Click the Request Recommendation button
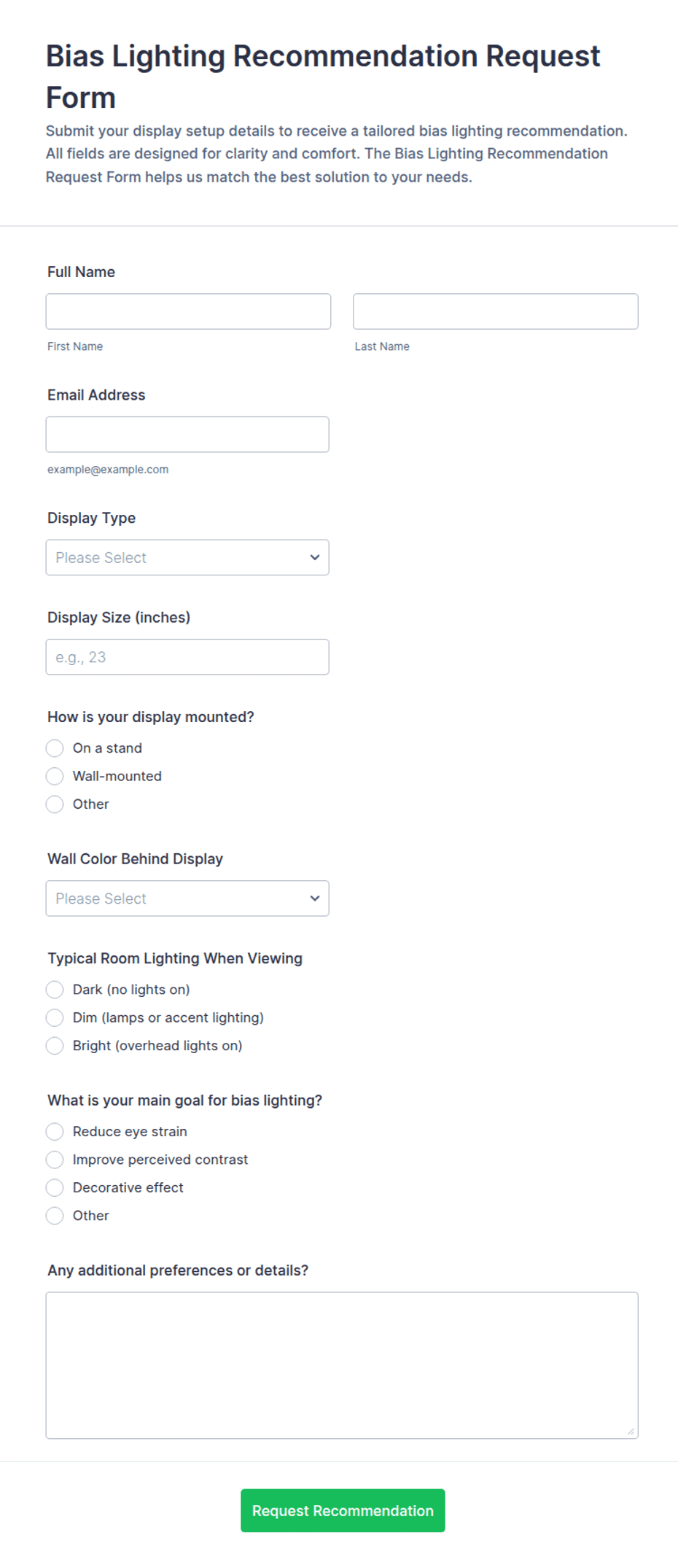 [343, 1510]
